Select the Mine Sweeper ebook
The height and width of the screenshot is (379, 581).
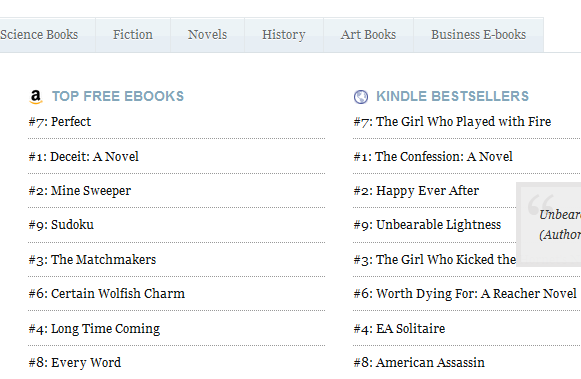coord(80,191)
